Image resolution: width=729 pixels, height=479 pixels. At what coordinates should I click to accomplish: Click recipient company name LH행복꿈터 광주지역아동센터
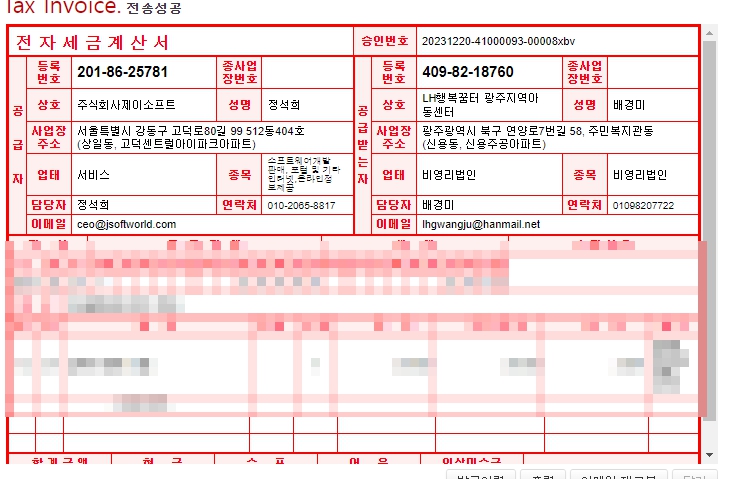tap(480, 105)
